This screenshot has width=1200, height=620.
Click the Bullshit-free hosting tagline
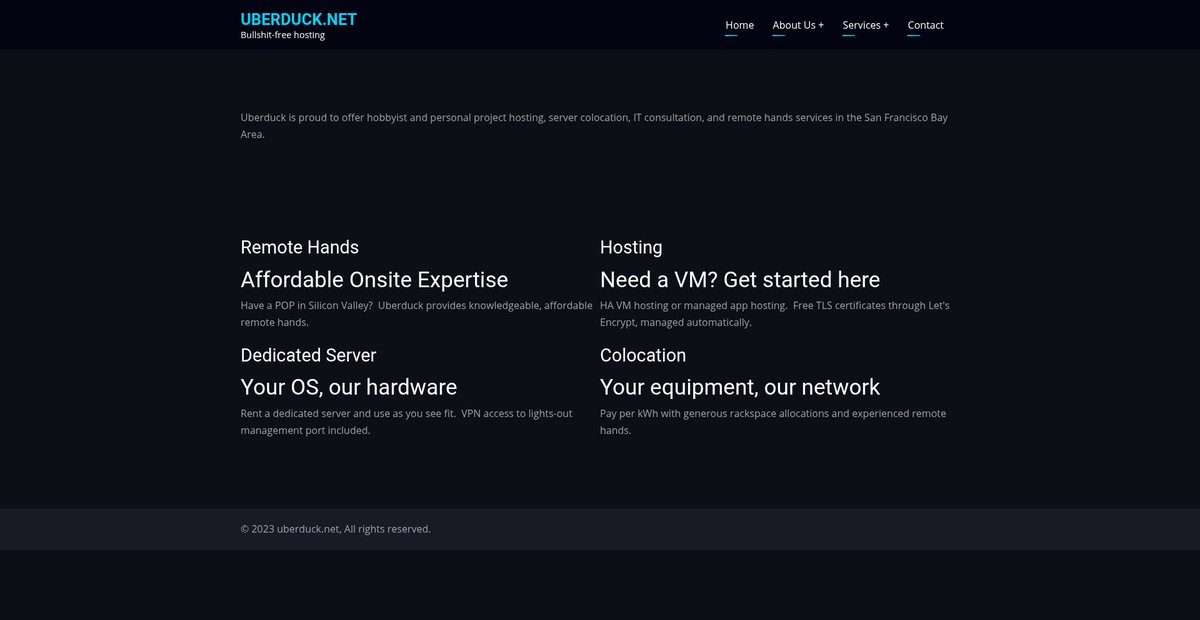click(x=283, y=35)
